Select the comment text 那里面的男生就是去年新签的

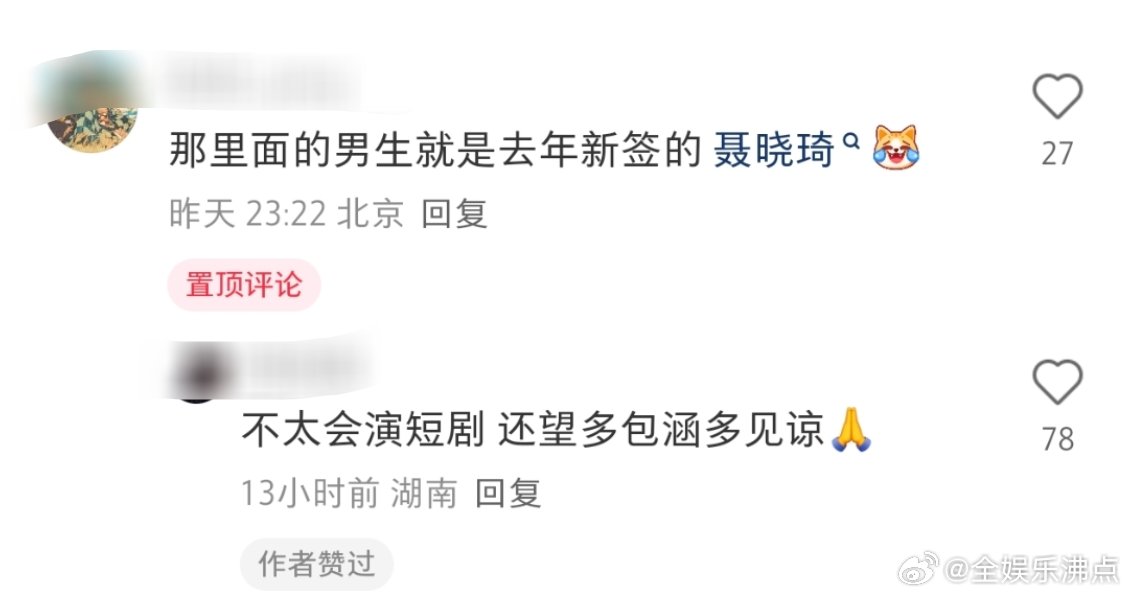(435, 150)
